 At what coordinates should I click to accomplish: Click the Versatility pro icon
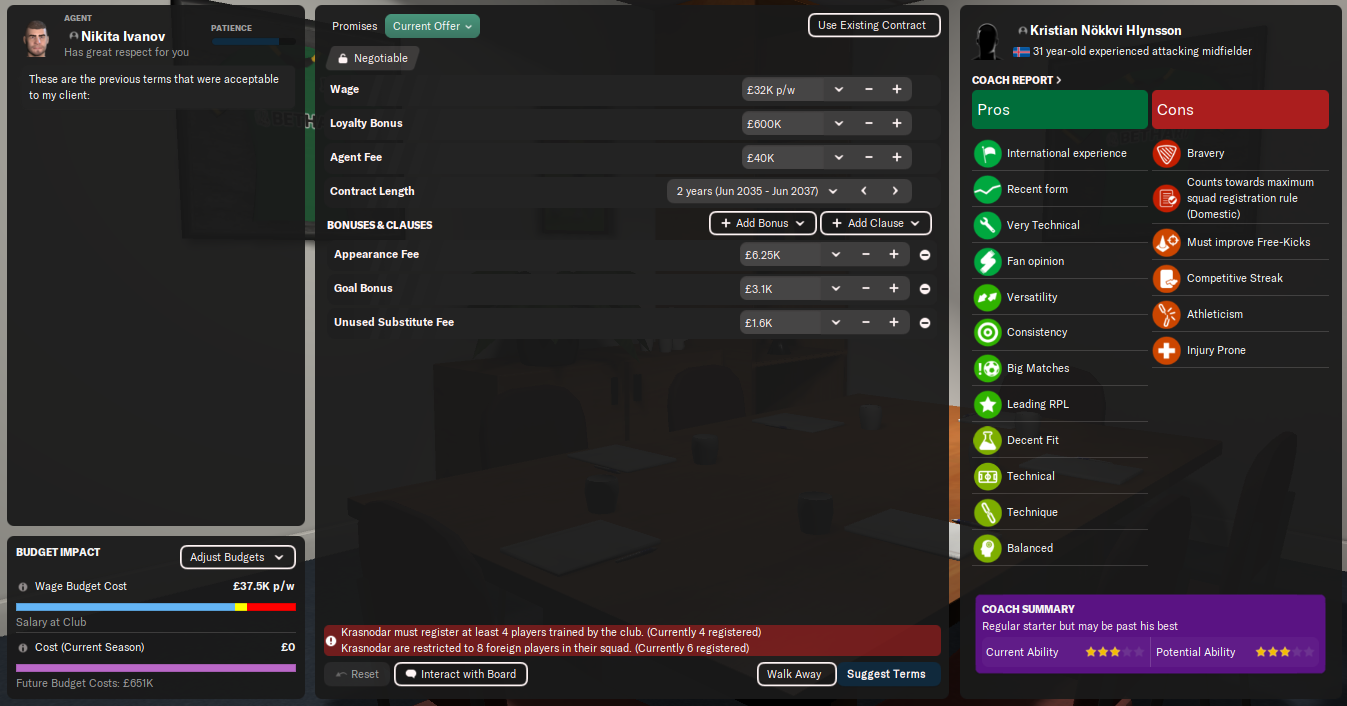988,297
